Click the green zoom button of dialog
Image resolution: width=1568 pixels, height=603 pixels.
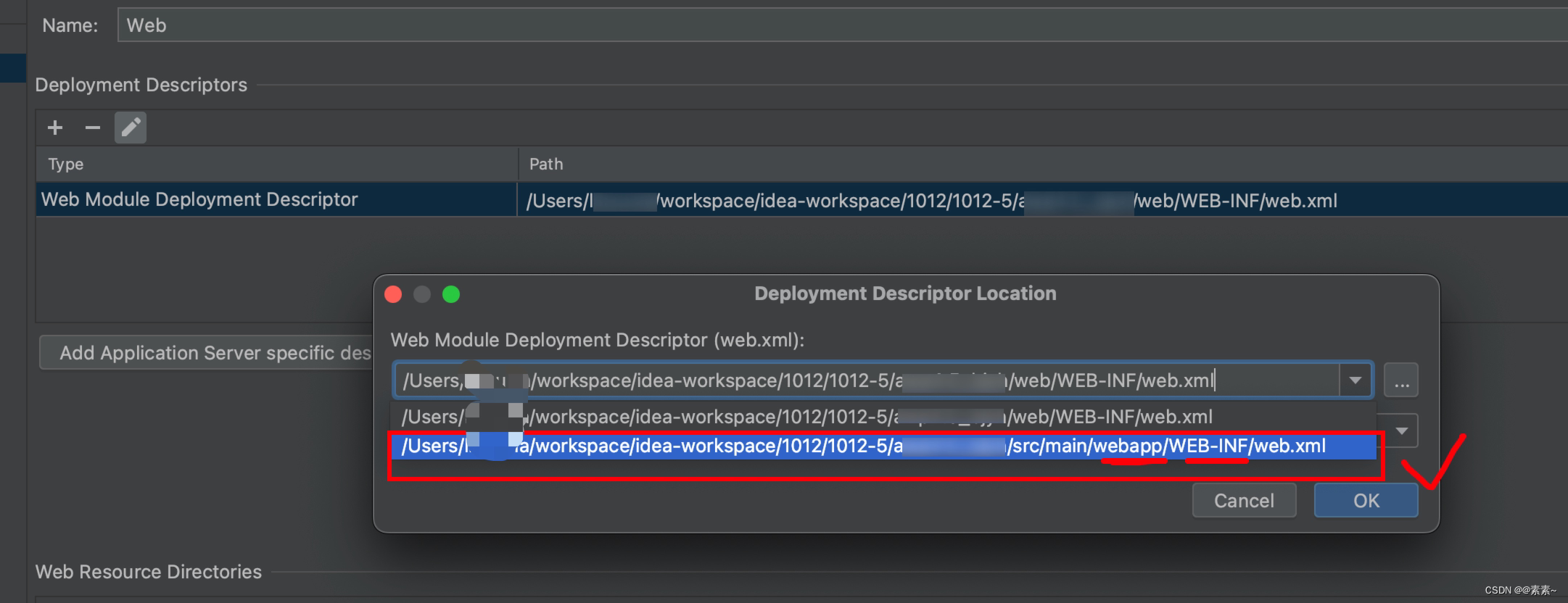pyautogui.click(x=451, y=294)
